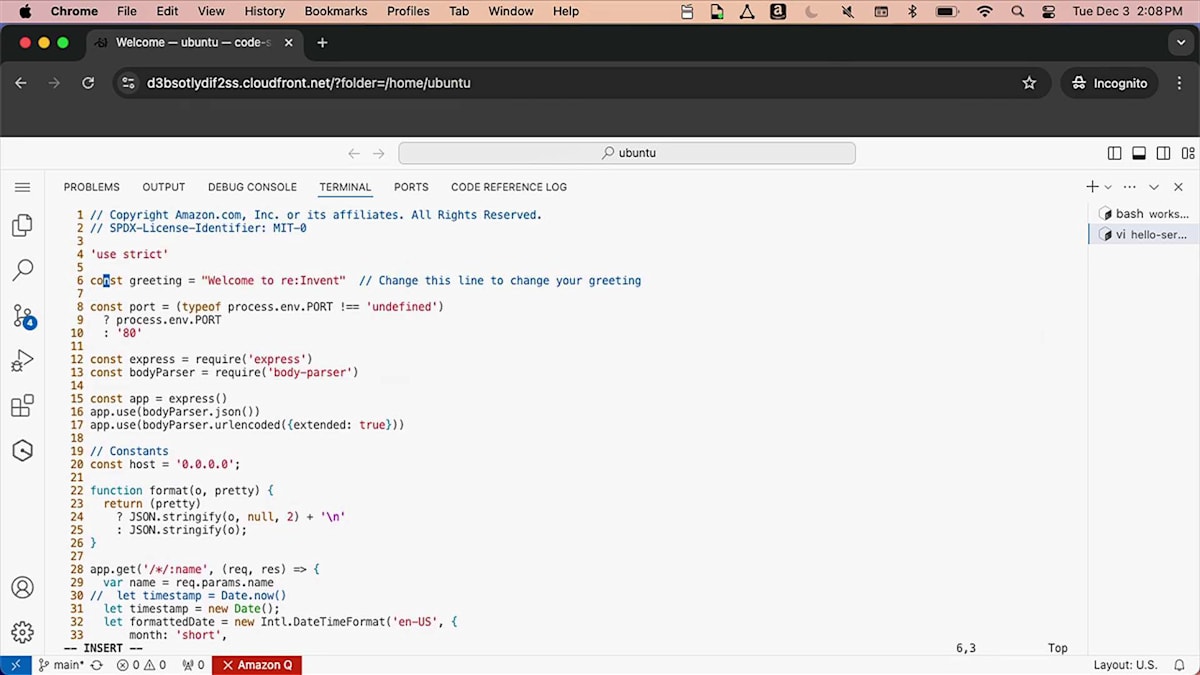Switch to the DEBUG CONSOLE tab

click(x=252, y=187)
